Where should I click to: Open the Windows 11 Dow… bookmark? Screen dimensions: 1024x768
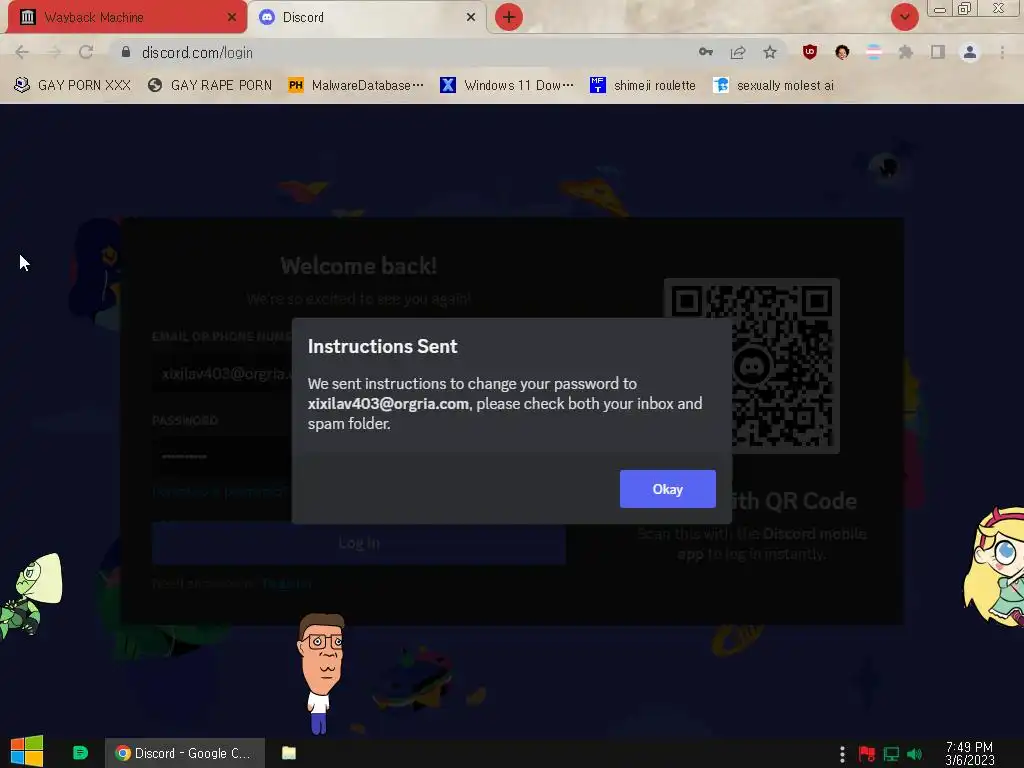pyautogui.click(x=507, y=86)
